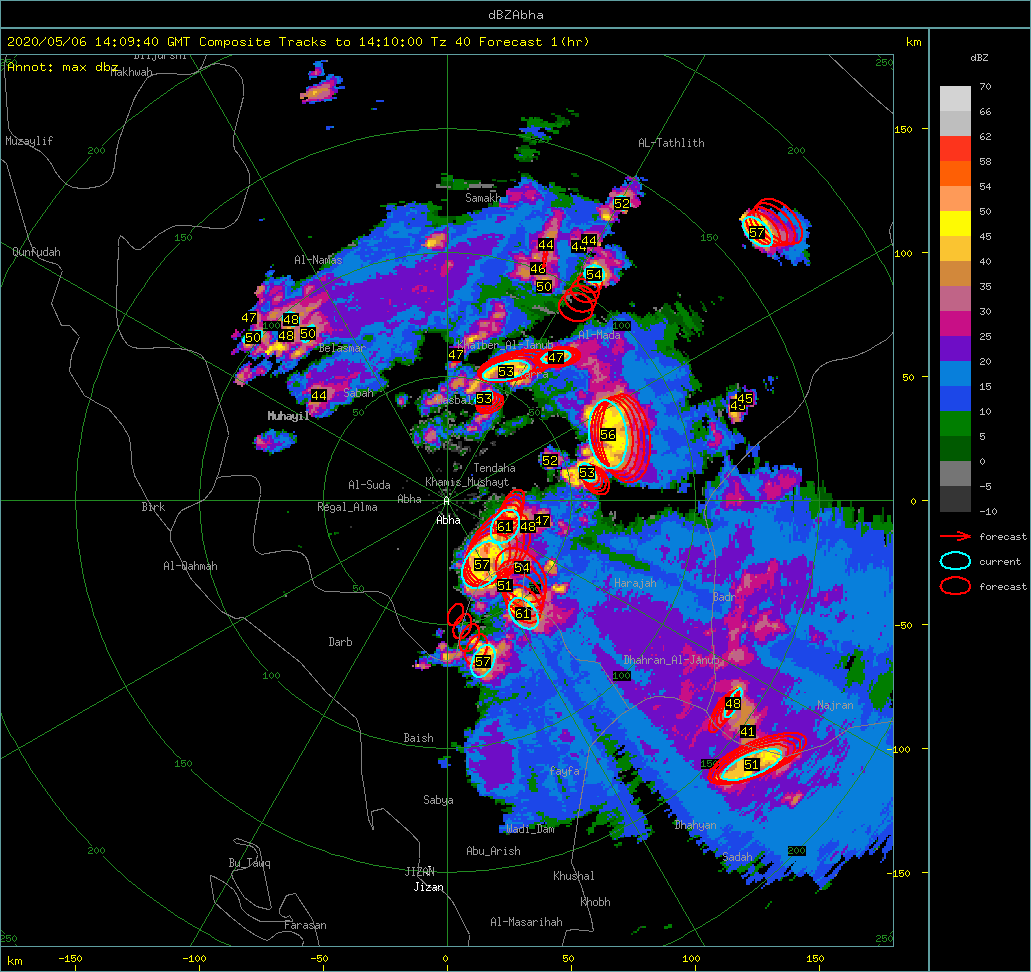Select the storm cell labeled 45

point(745,399)
